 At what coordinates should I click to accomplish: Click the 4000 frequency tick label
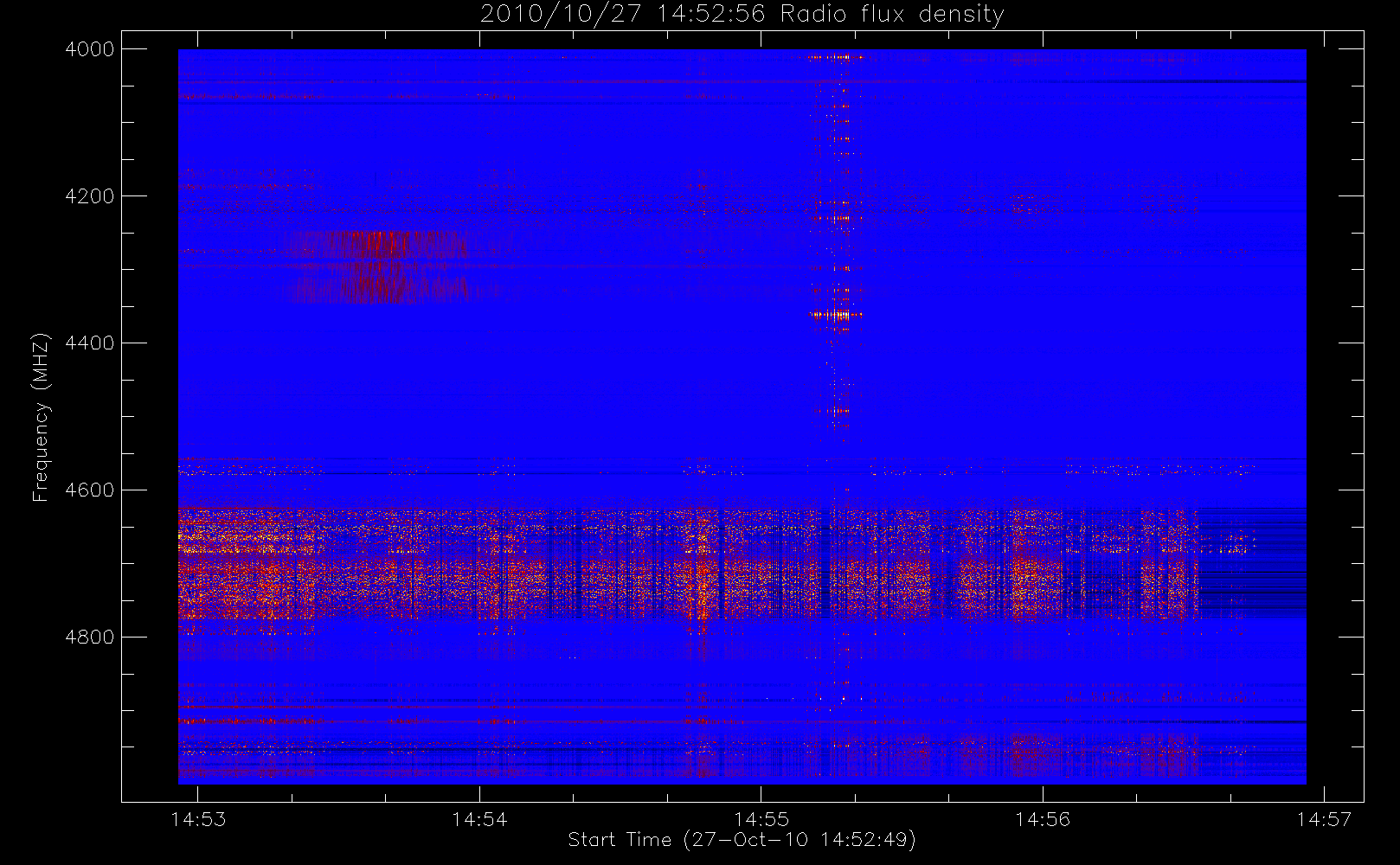(x=90, y=49)
